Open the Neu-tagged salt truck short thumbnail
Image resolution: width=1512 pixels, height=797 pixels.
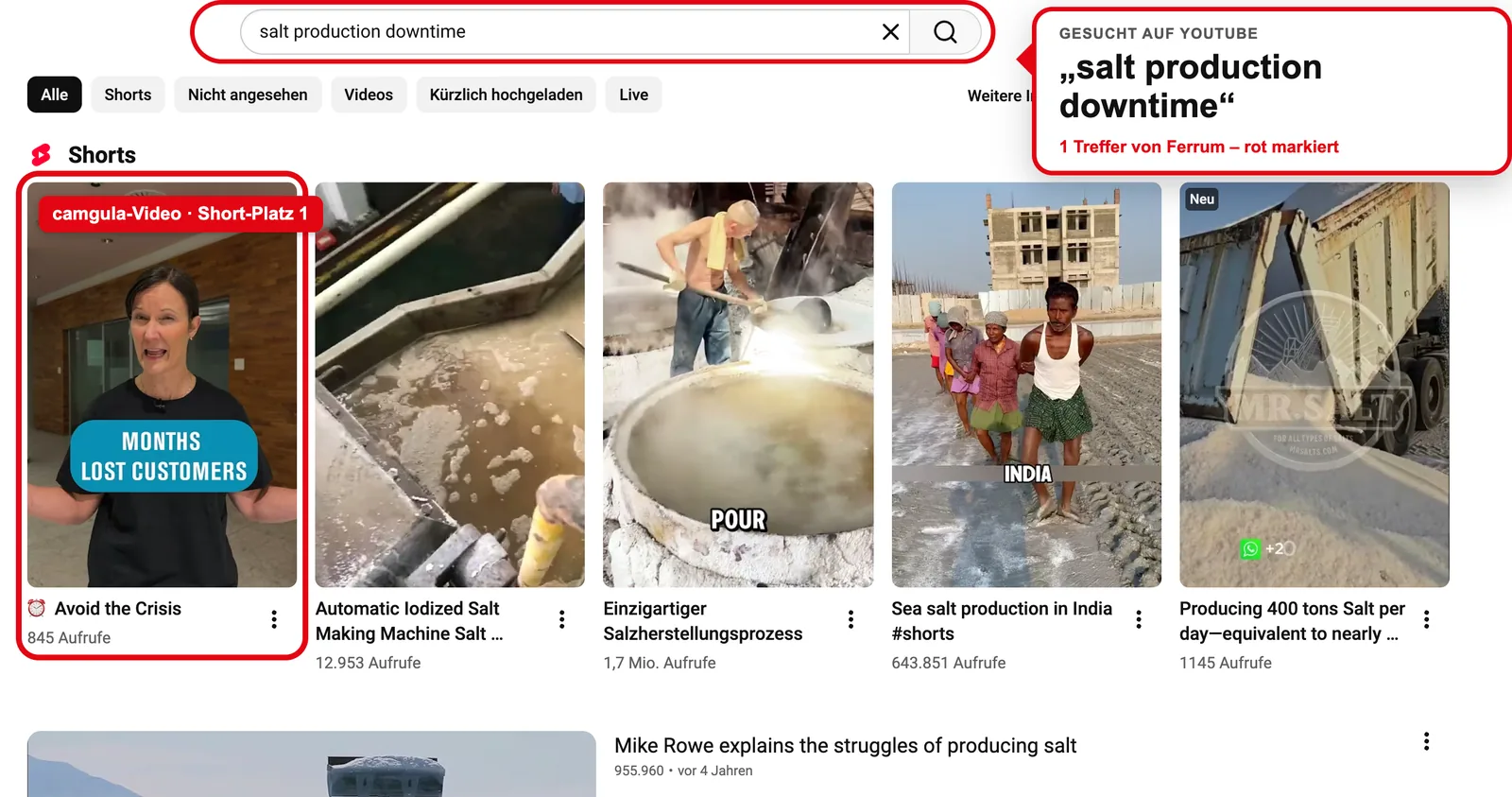[x=1314, y=385]
